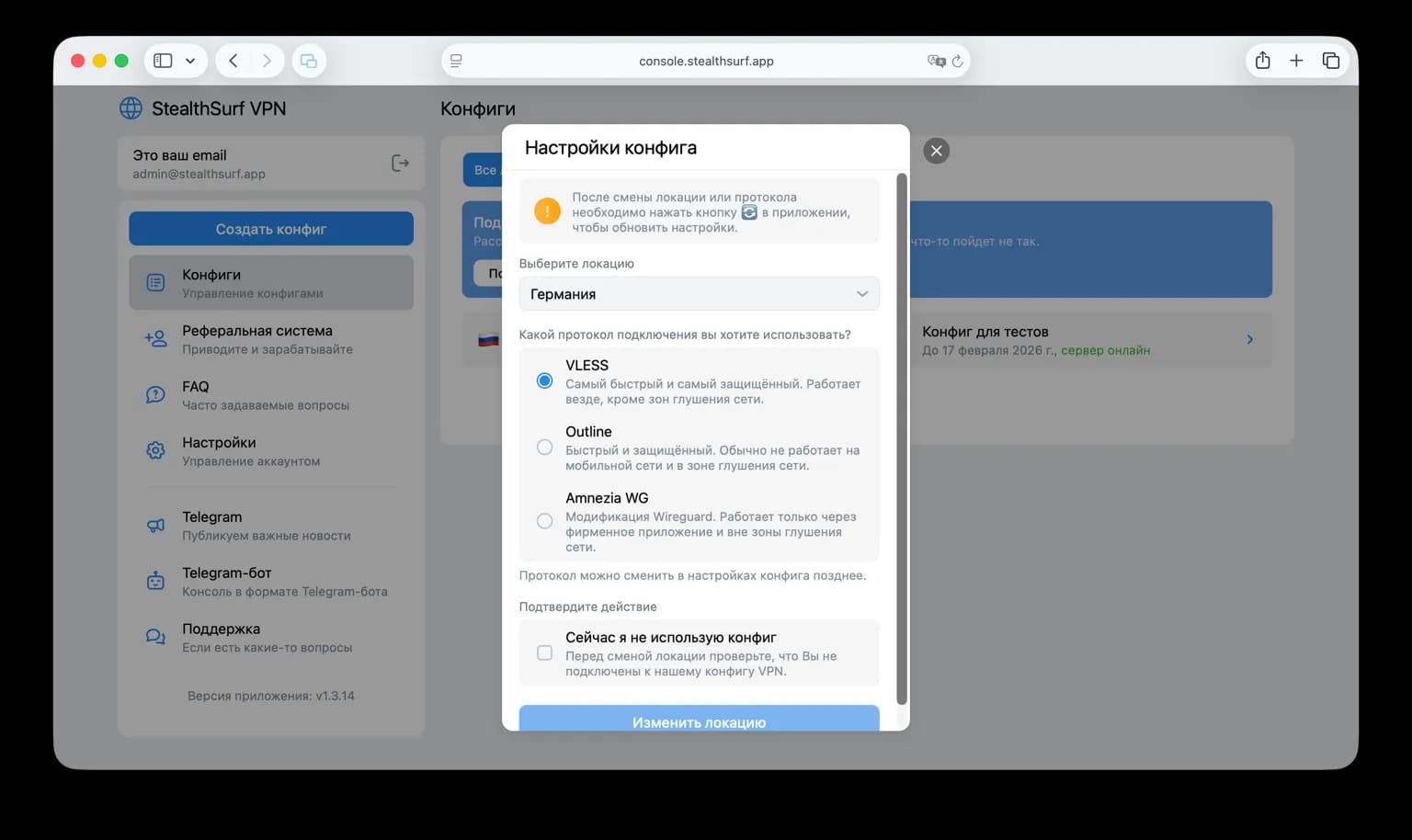Click the Safari share icon
This screenshot has width=1412, height=840.
(1262, 61)
